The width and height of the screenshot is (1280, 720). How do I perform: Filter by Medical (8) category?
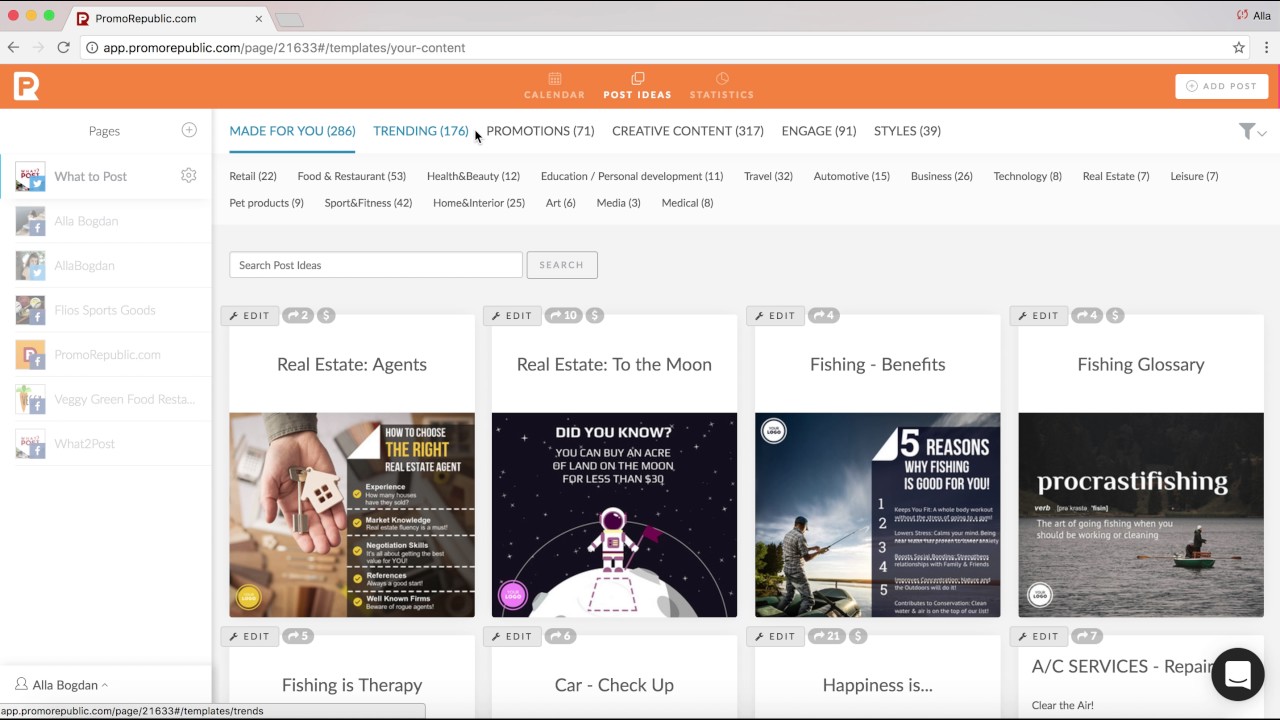[x=687, y=203]
